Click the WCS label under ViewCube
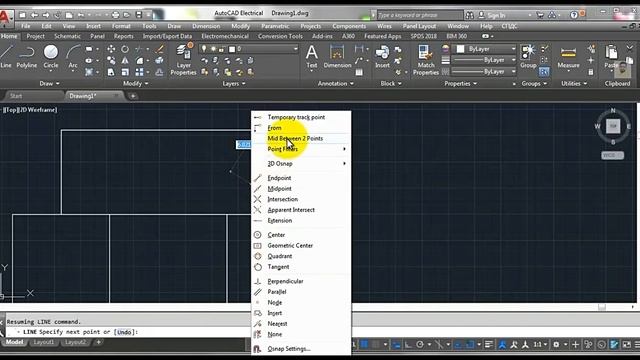Viewport: 640px width, 360px height. pyautogui.click(x=612, y=156)
